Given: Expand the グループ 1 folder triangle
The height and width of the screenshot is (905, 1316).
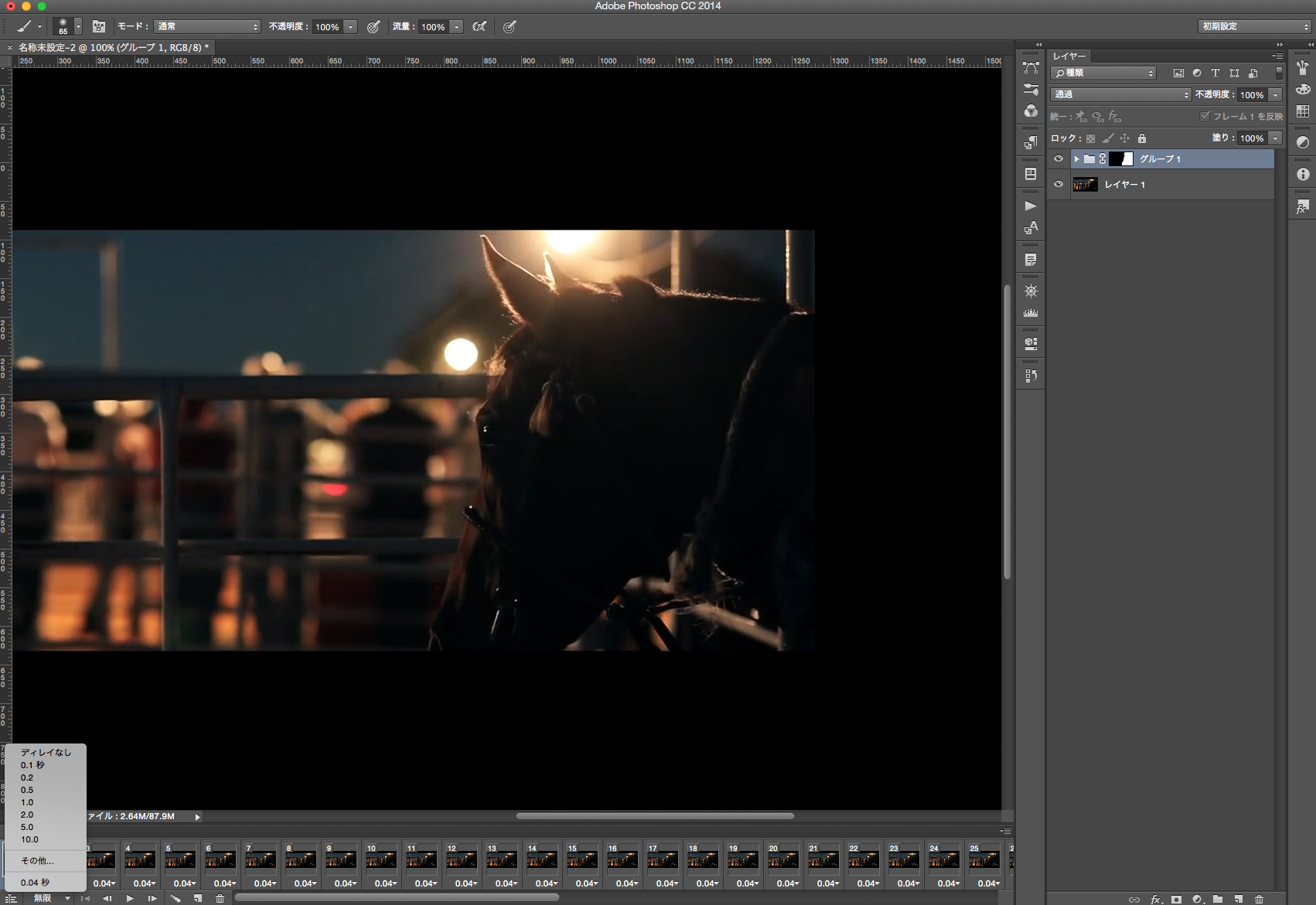Looking at the screenshot, I should pyautogui.click(x=1076, y=159).
